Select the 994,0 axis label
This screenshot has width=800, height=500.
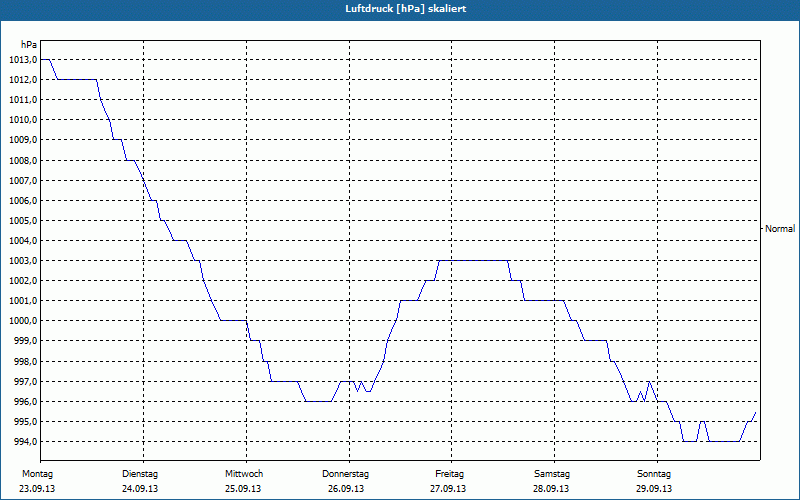click(25, 441)
